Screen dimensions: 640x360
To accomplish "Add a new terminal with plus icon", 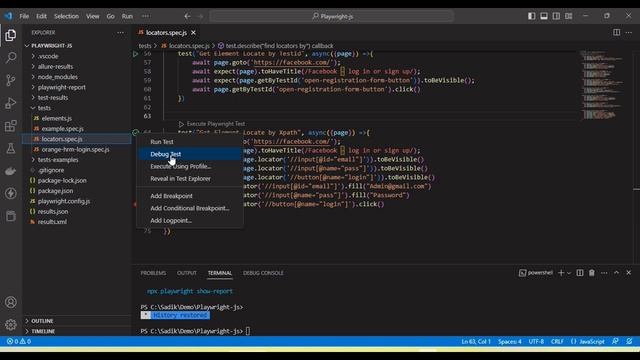I will pos(561,273).
